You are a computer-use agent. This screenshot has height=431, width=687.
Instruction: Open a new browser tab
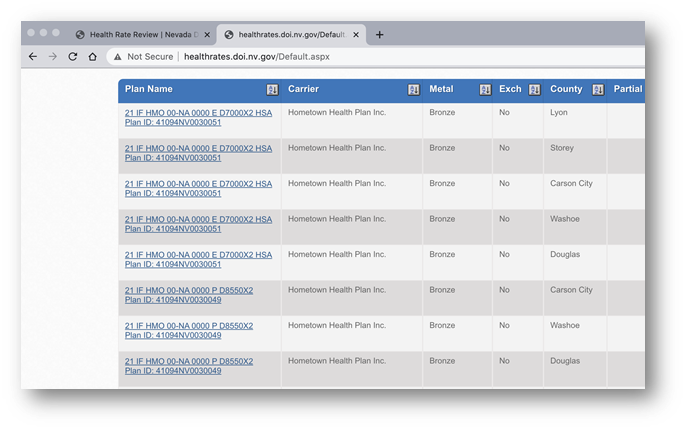379,34
